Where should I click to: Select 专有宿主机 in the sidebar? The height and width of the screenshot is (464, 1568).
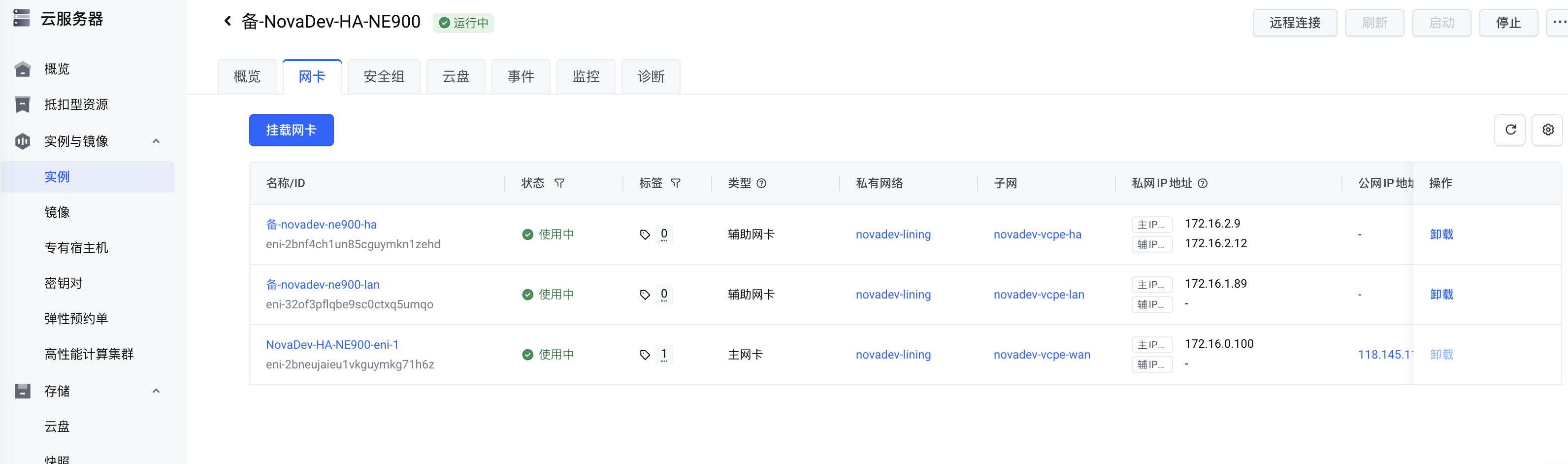click(x=76, y=248)
